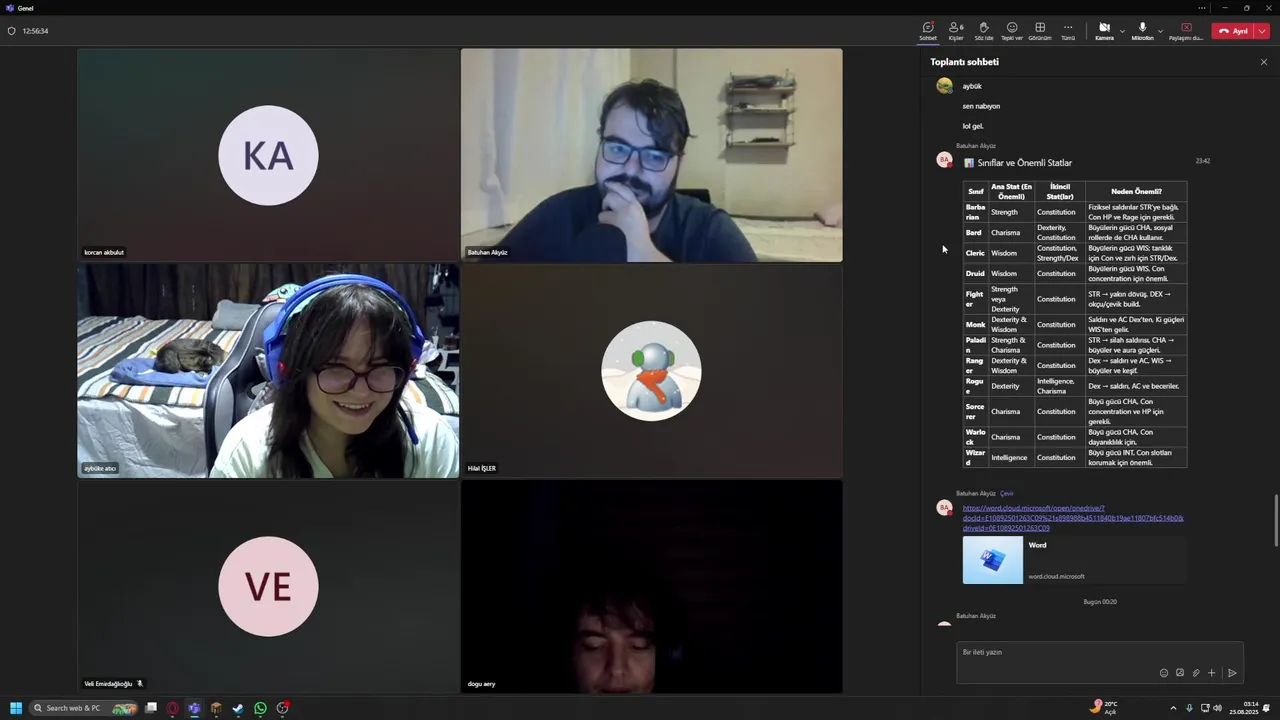Open the 20°C weather widget
The height and width of the screenshot is (720, 1280).
click(1104, 708)
